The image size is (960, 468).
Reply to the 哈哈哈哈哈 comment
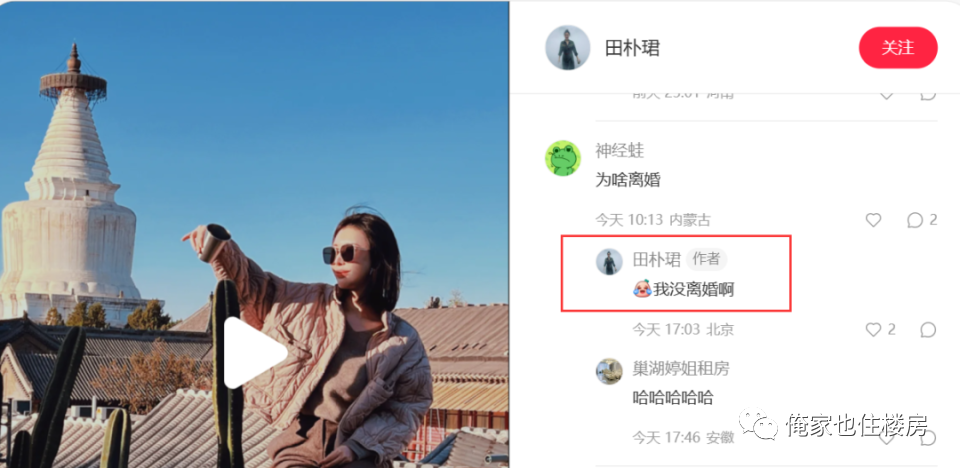(x=928, y=437)
